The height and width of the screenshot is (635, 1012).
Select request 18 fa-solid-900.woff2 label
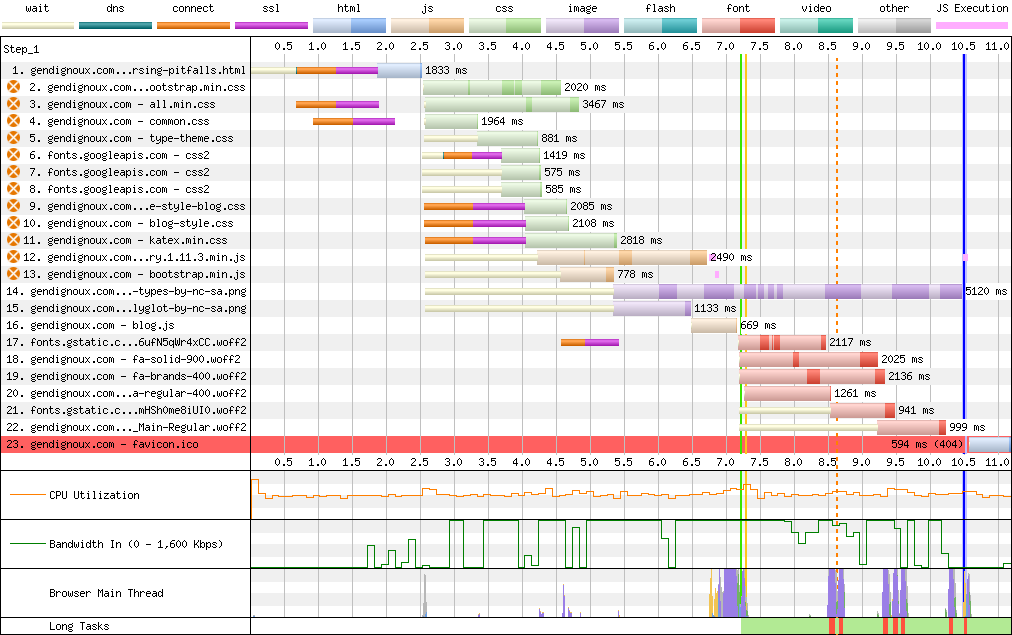[x=138, y=360]
